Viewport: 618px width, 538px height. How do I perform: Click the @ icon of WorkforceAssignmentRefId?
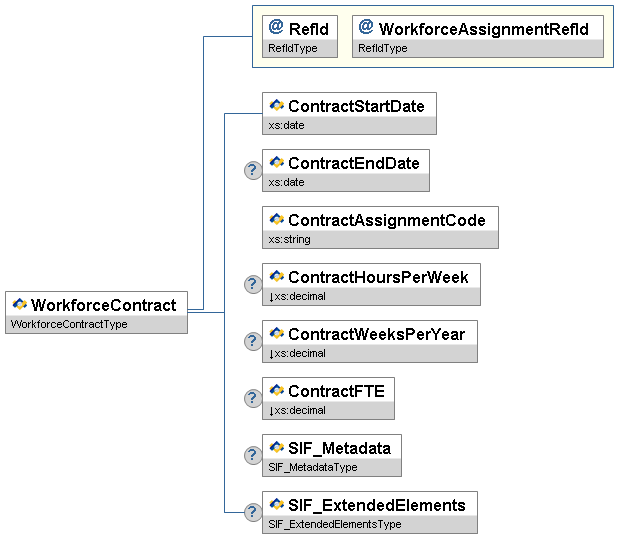click(x=366, y=28)
